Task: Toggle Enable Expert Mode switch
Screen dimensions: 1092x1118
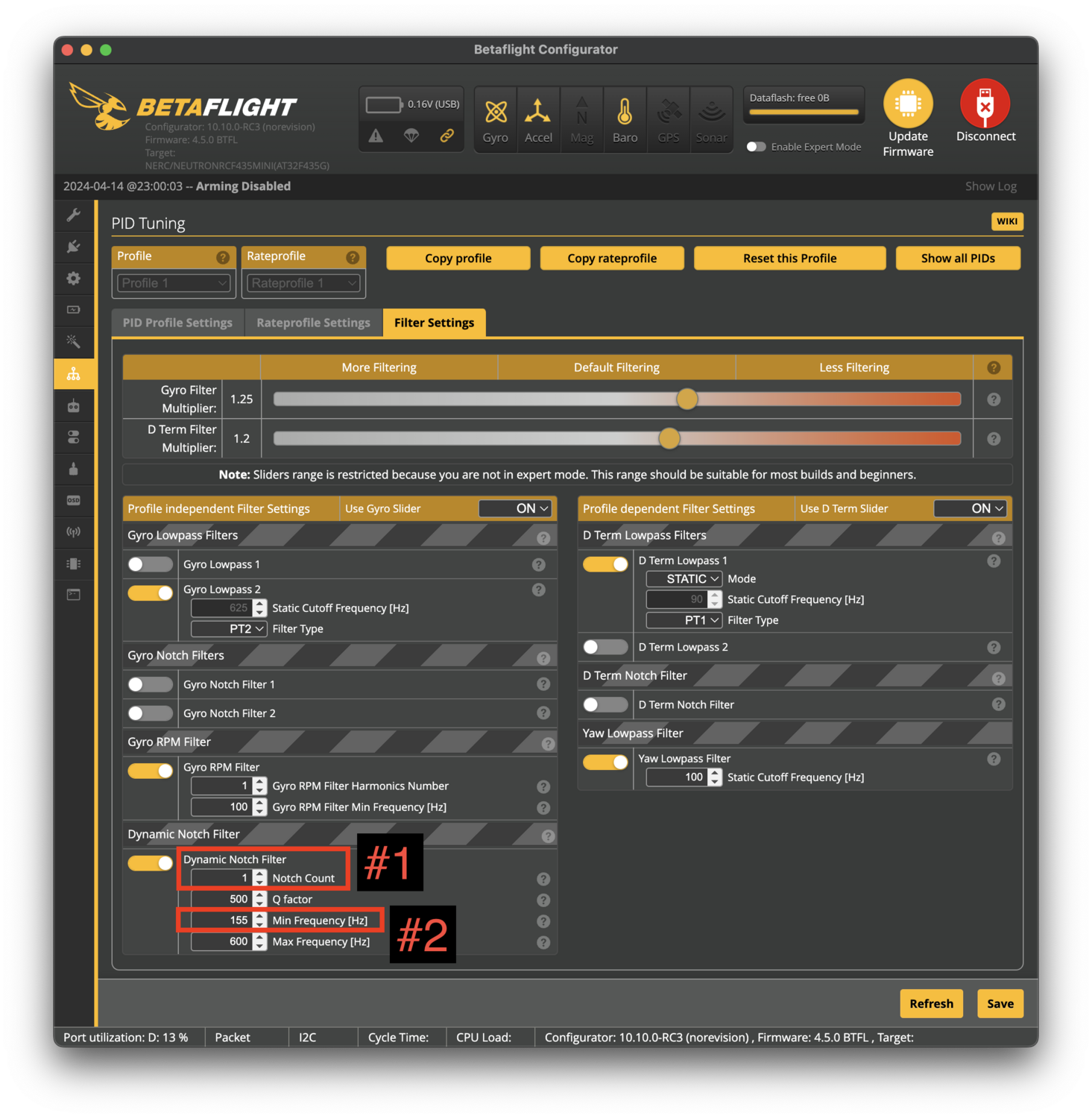Action: (756, 147)
